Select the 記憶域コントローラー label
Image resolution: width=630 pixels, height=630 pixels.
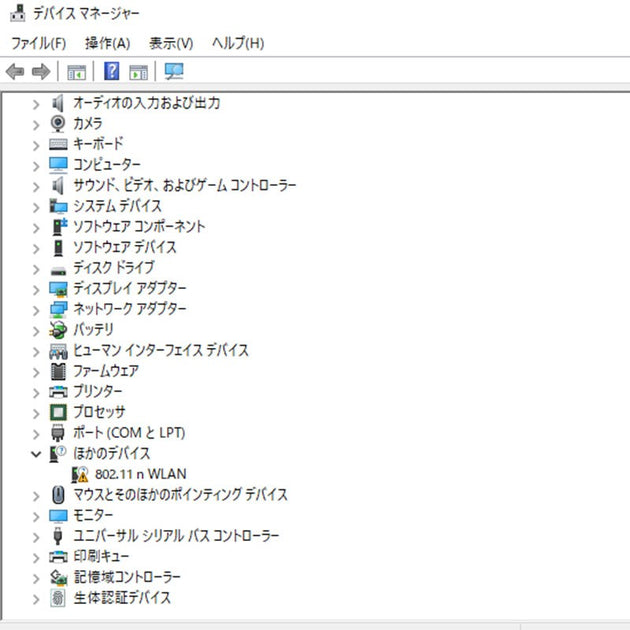point(127,578)
